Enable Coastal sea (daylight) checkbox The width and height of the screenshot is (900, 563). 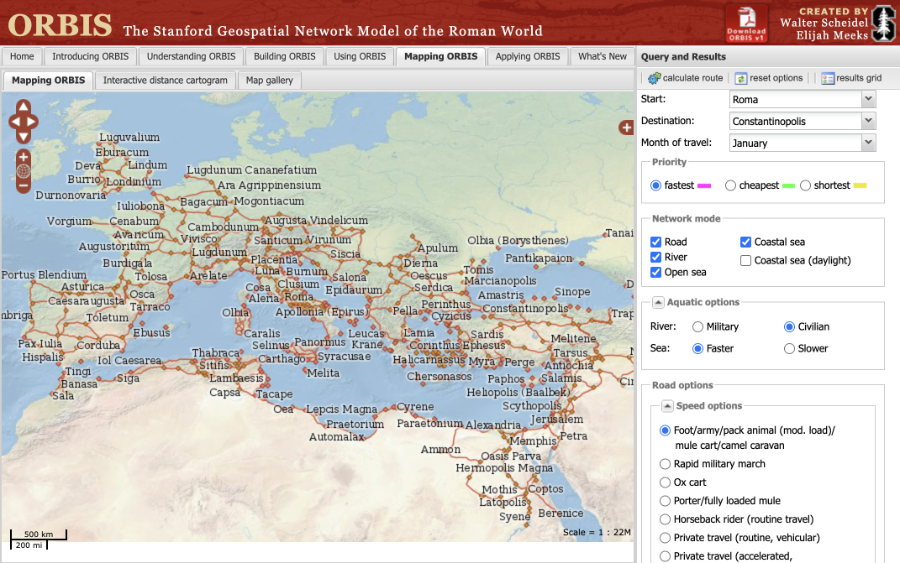(x=746, y=261)
